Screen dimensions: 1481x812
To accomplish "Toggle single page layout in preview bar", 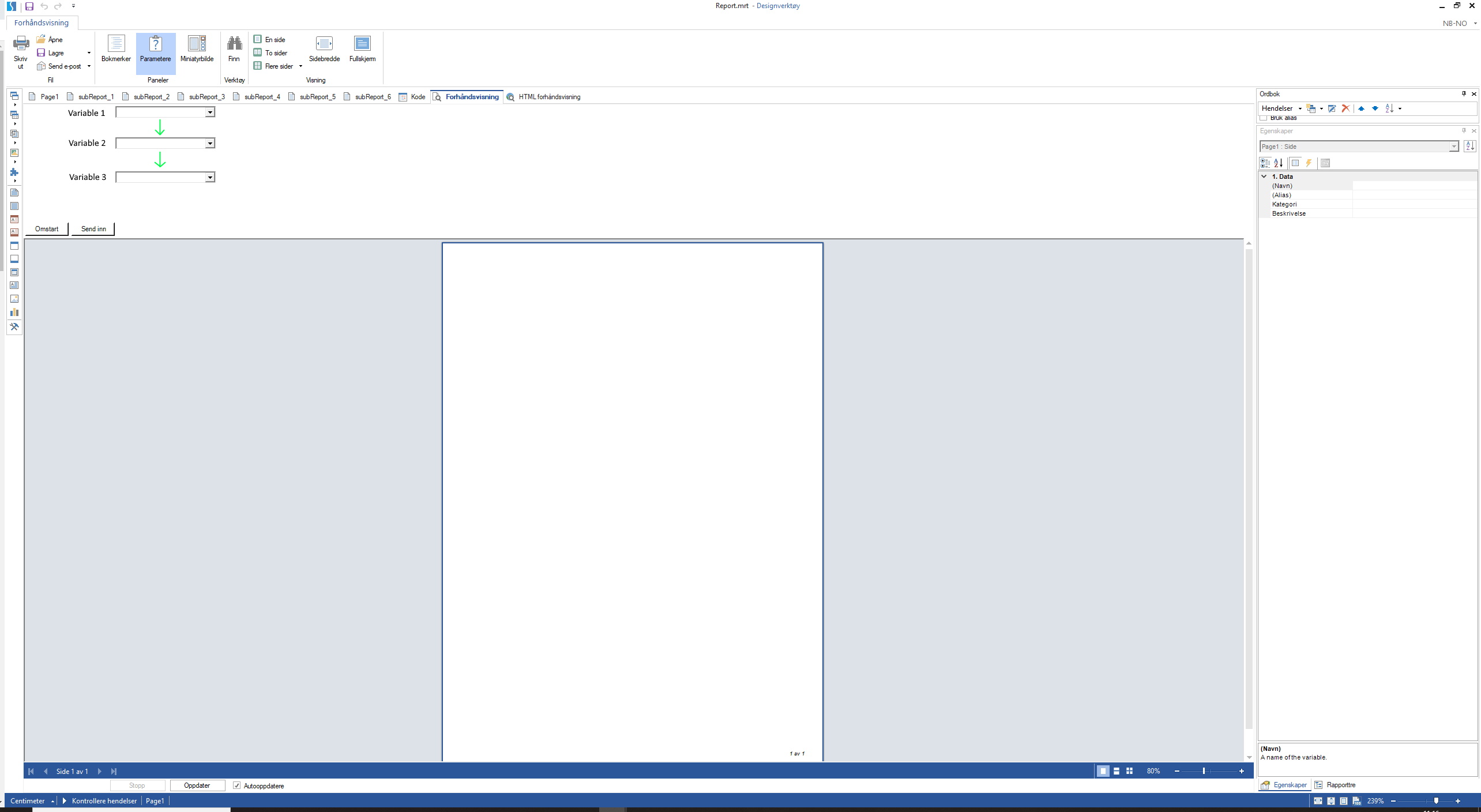I will point(1103,771).
